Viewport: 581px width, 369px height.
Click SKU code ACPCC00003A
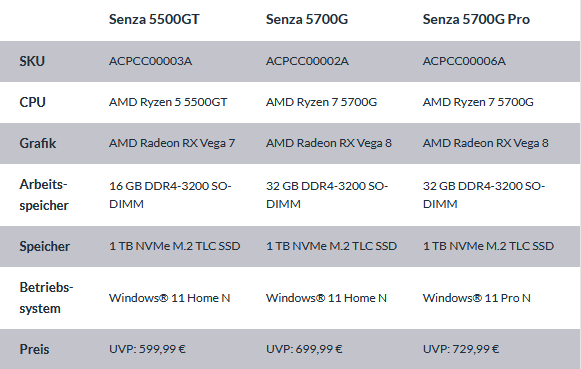pos(150,61)
